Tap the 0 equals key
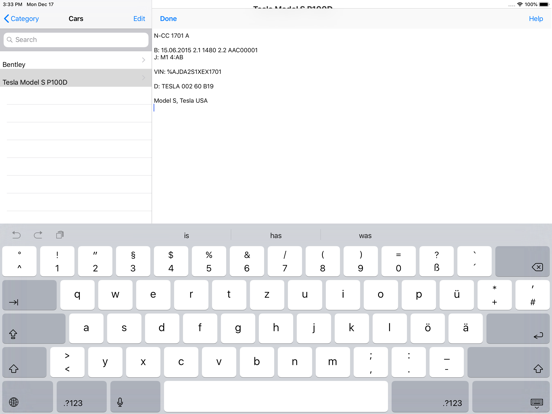 pos(399,261)
